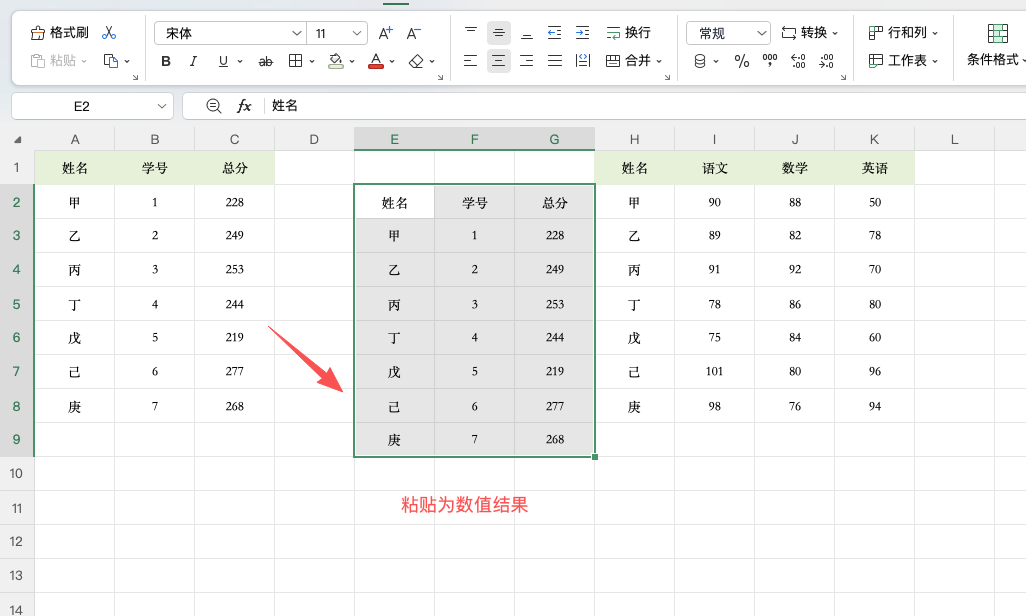Justify text alignment
Image resolution: width=1026 pixels, height=616 pixels.
(555, 61)
